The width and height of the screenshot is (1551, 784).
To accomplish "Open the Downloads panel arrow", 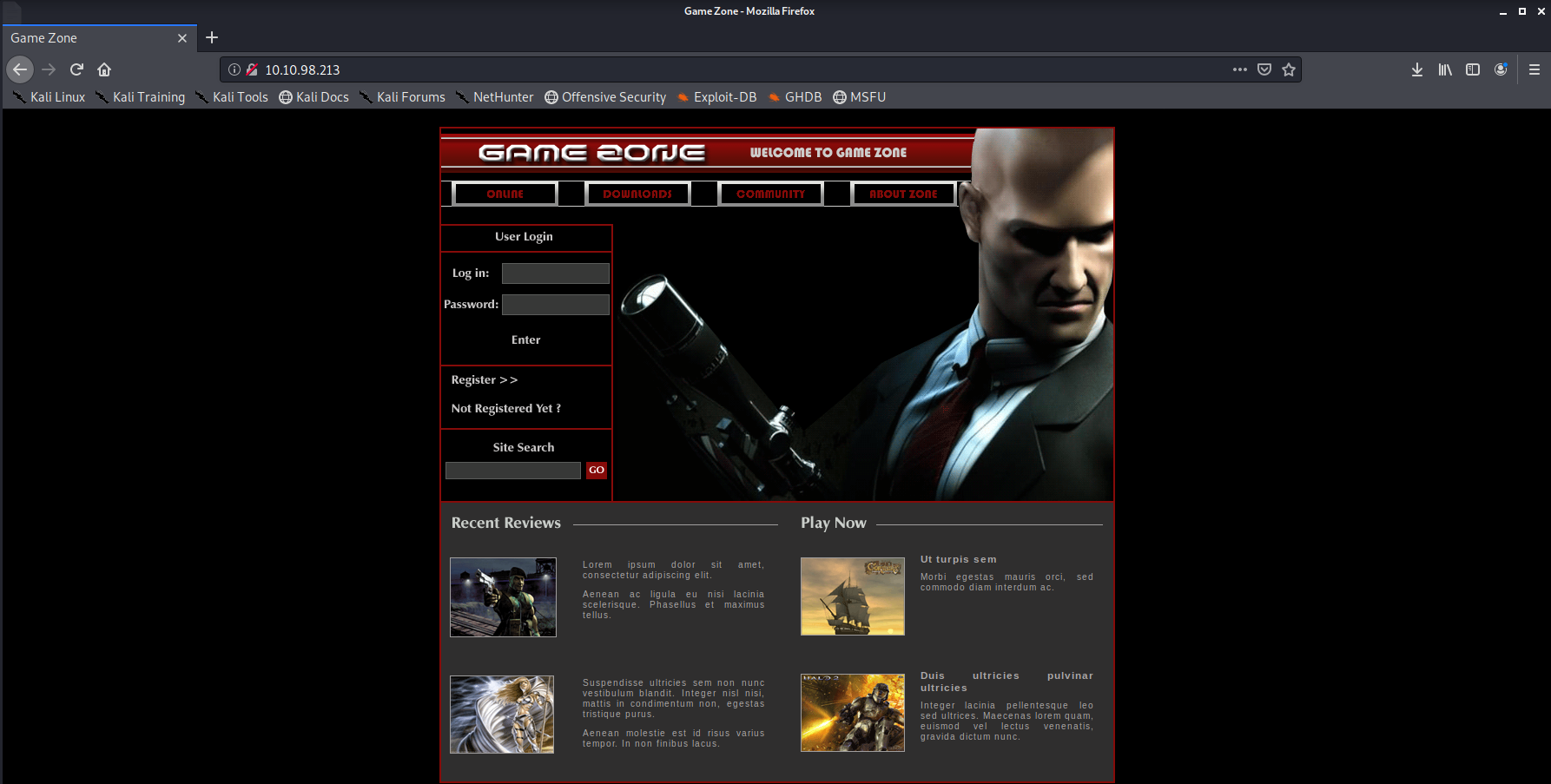I will [1417, 69].
